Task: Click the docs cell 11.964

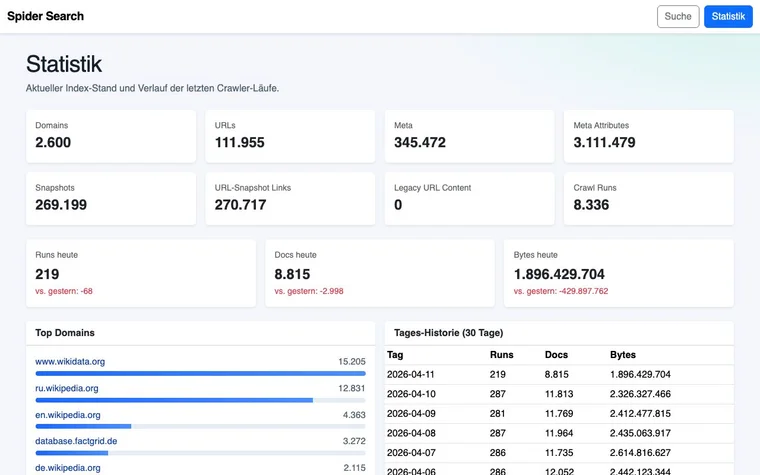Action: [559, 433]
